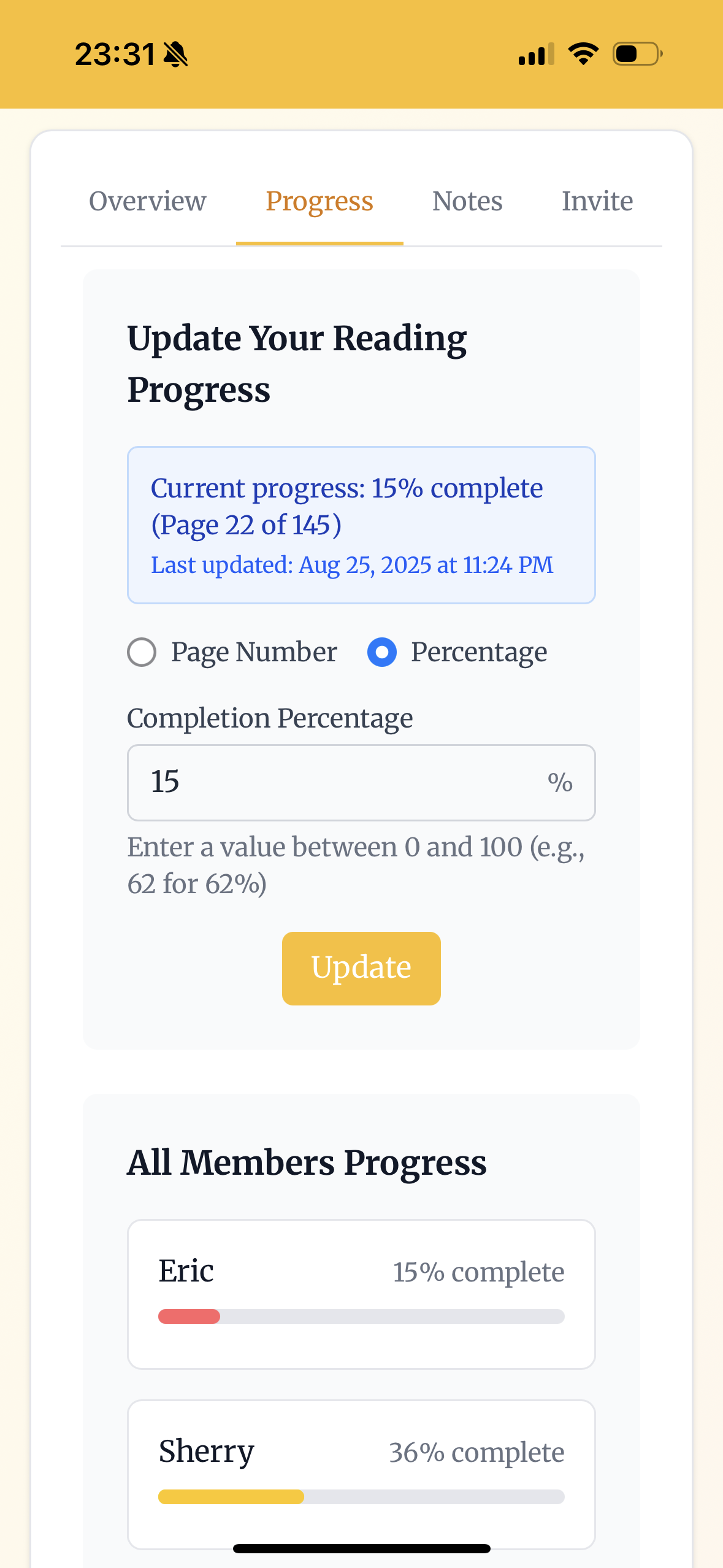This screenshot has height=1568, width=723.
Task: Tap the cellular signal strength icon
Action: click(x=535, y=55)
